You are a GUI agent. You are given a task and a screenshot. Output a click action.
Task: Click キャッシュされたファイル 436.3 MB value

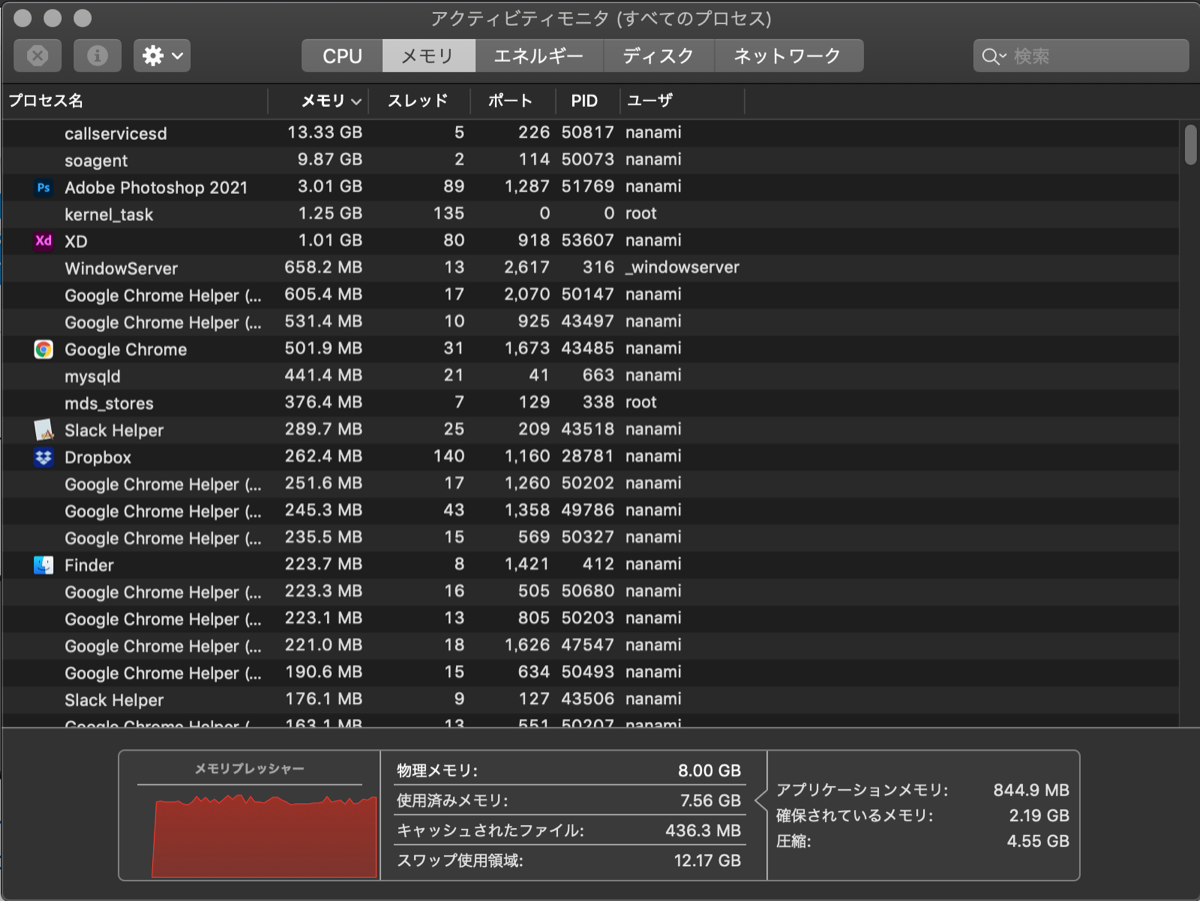pyautogui.click(x=703, y=831)
